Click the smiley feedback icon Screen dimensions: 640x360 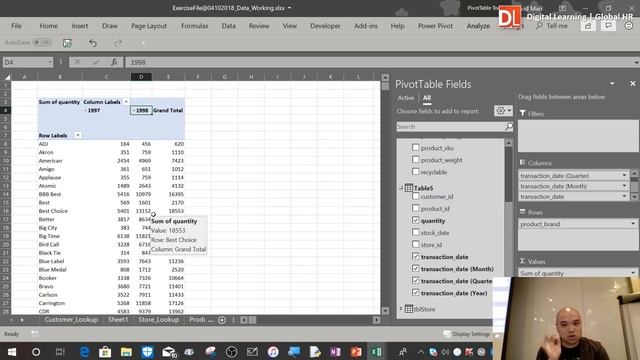(x=629, y=26)
